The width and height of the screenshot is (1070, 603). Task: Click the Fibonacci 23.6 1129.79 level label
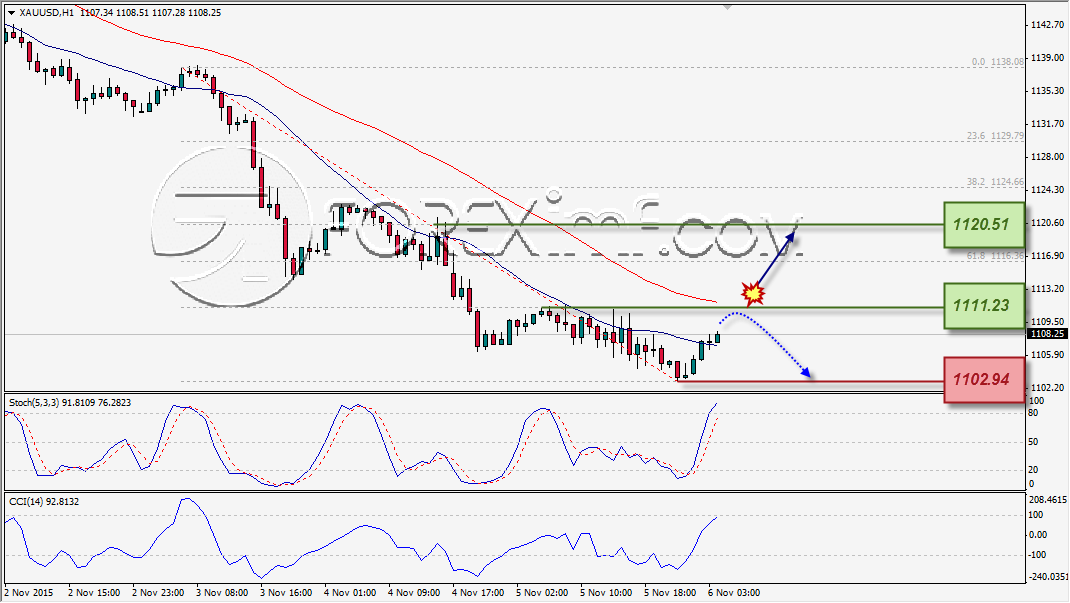point(995,136)
